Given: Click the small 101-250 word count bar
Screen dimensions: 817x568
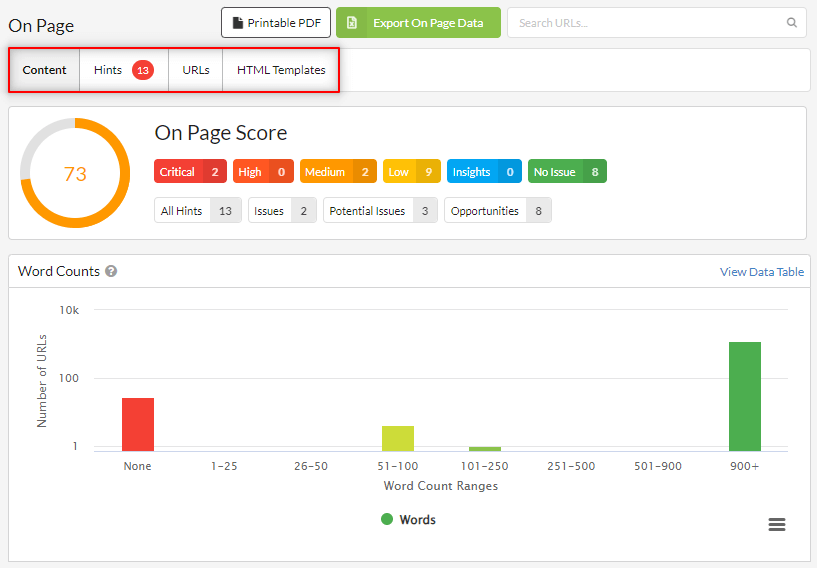Looking at the screenshot, I should 485,449.
